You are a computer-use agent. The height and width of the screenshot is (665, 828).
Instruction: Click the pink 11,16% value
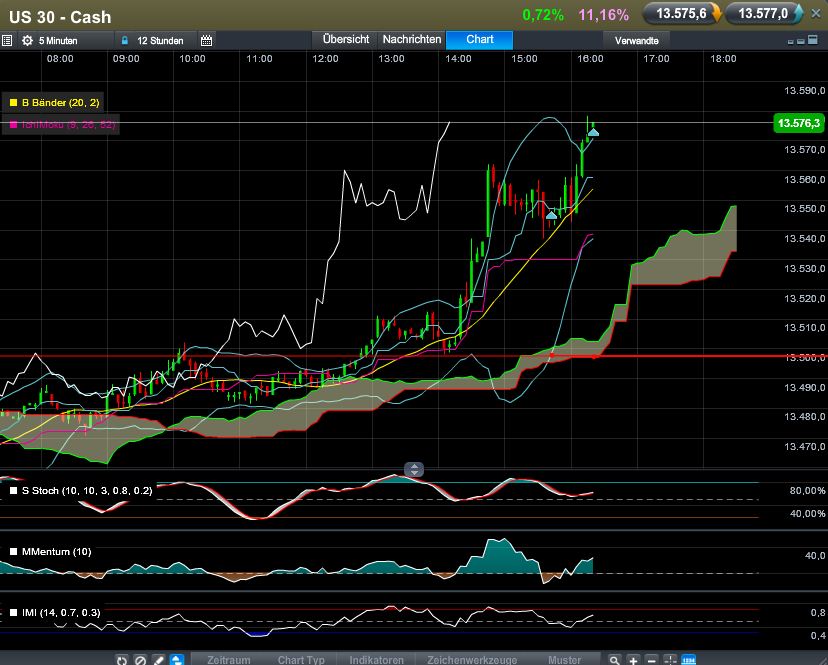tap(604, 15)
